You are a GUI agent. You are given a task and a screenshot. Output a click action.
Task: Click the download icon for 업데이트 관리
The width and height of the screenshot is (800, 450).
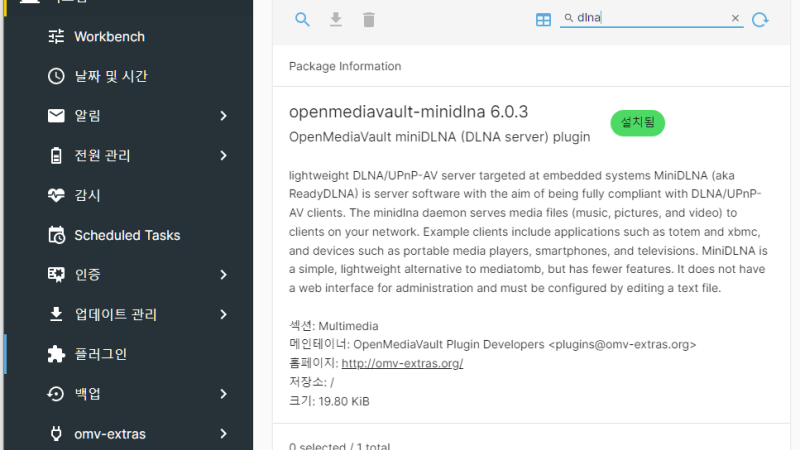tap(56, 314)
